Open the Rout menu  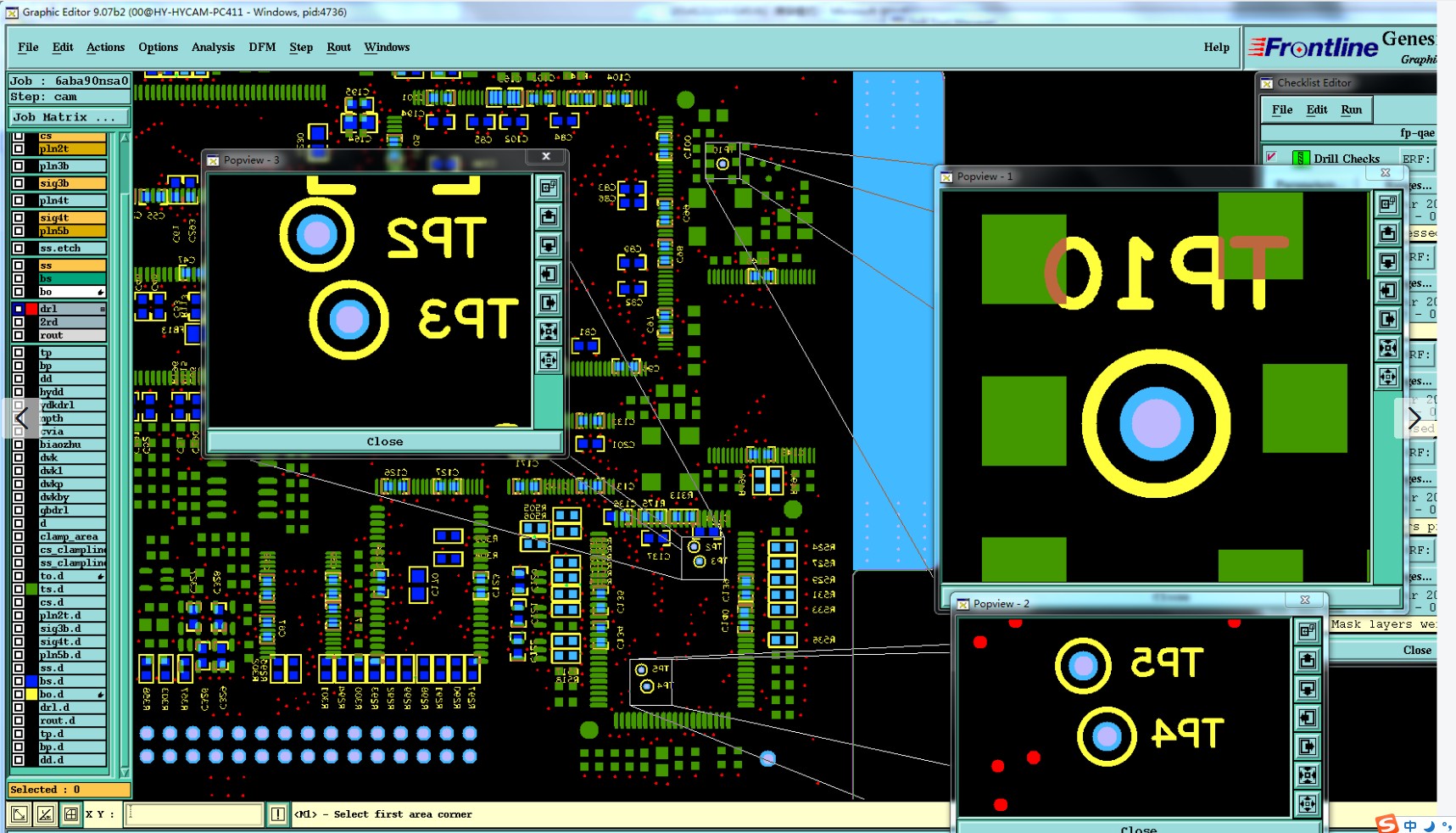coord(338,48)
